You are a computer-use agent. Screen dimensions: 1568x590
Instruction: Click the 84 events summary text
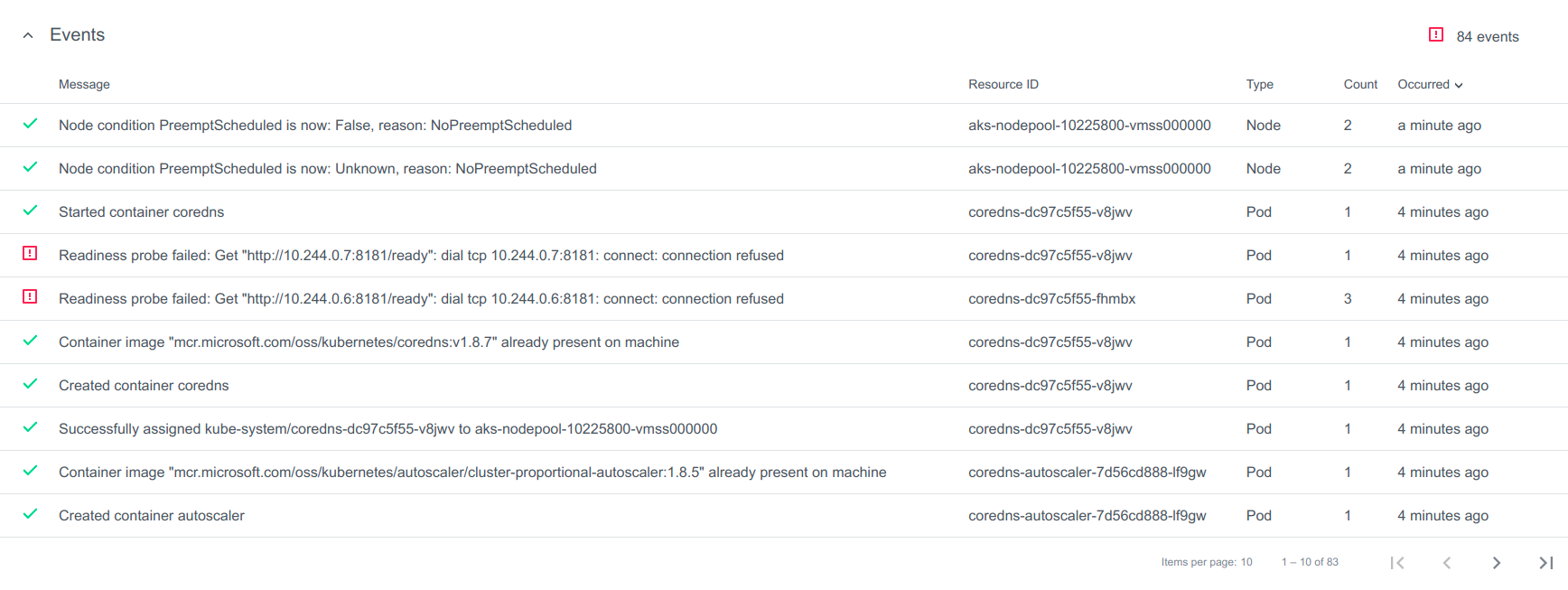pos(1487,37)
